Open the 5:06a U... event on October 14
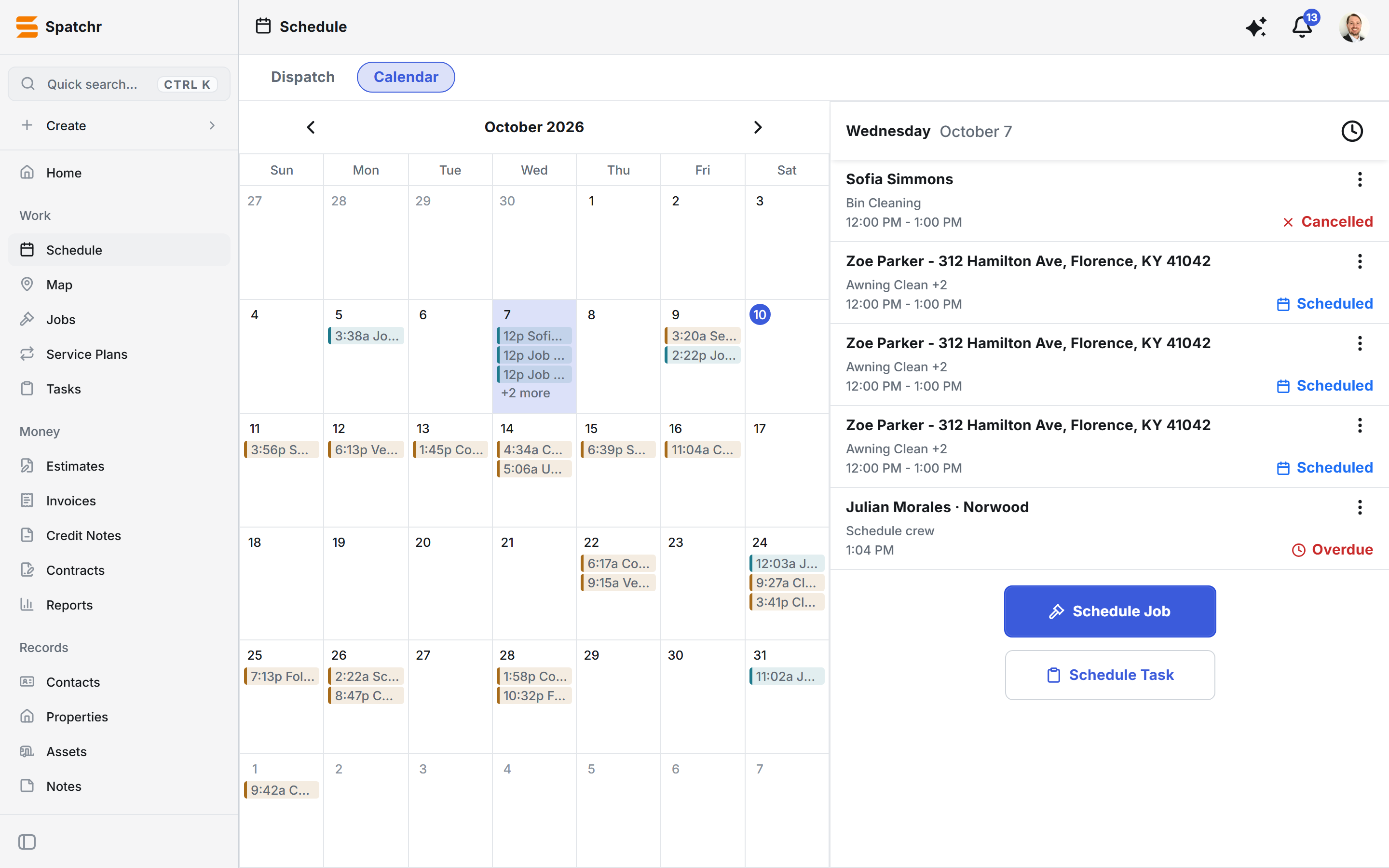The width and height of the screenshot is (1389, 868). click(x=534, y=469)
